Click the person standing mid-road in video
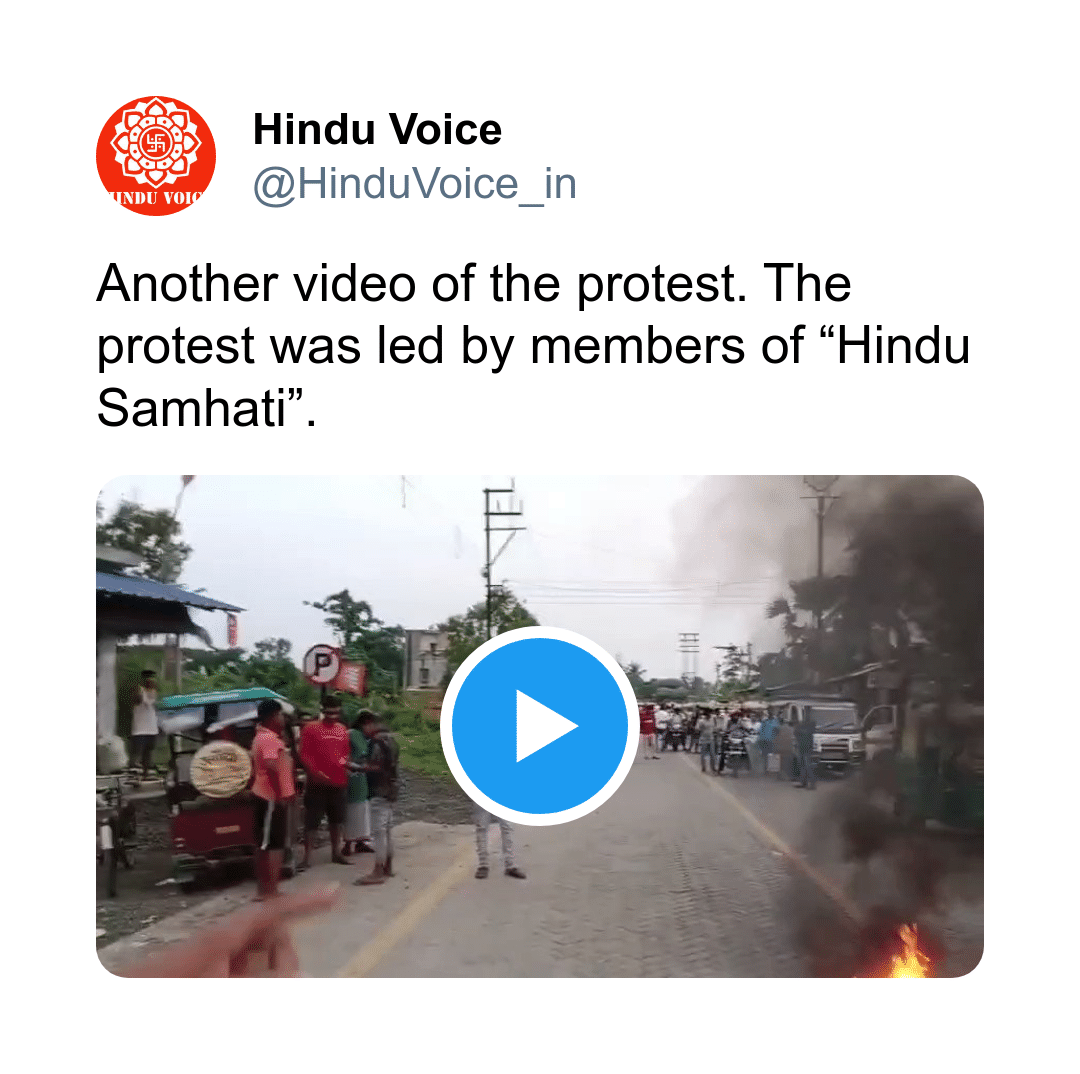1080x1074 pixels. (x=497, y=851)
